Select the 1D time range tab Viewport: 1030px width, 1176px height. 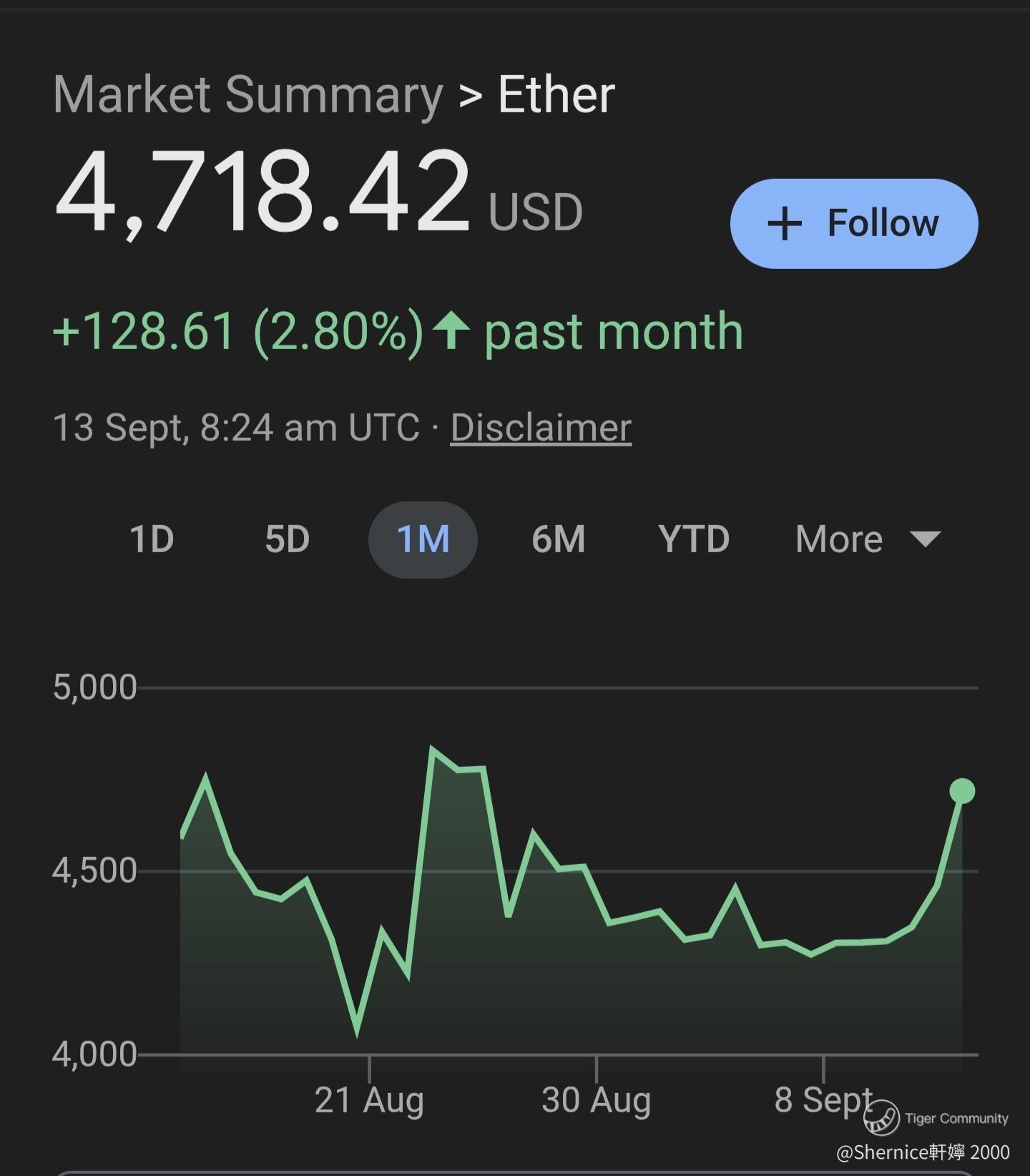(x=152, y=539)
